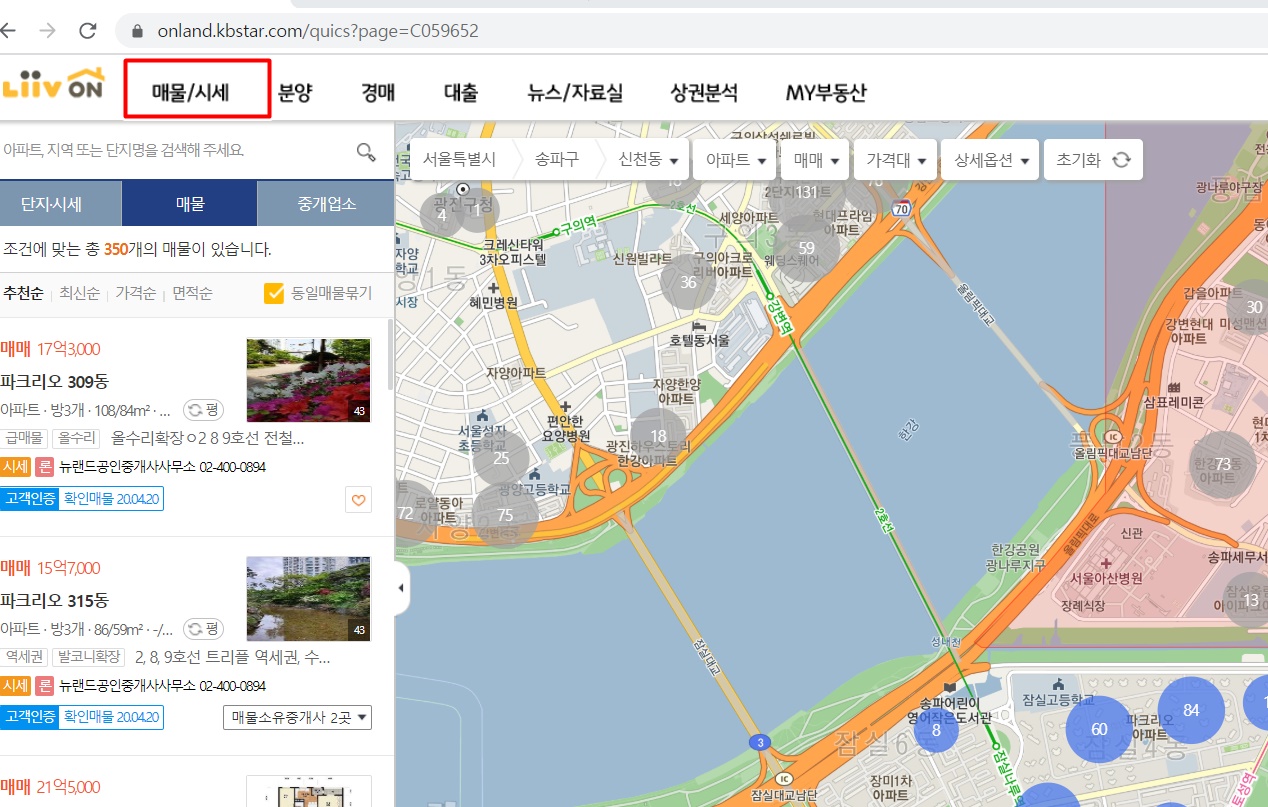
Task: Open the 가격대 price range dropdown
Action: pos(895,159)
